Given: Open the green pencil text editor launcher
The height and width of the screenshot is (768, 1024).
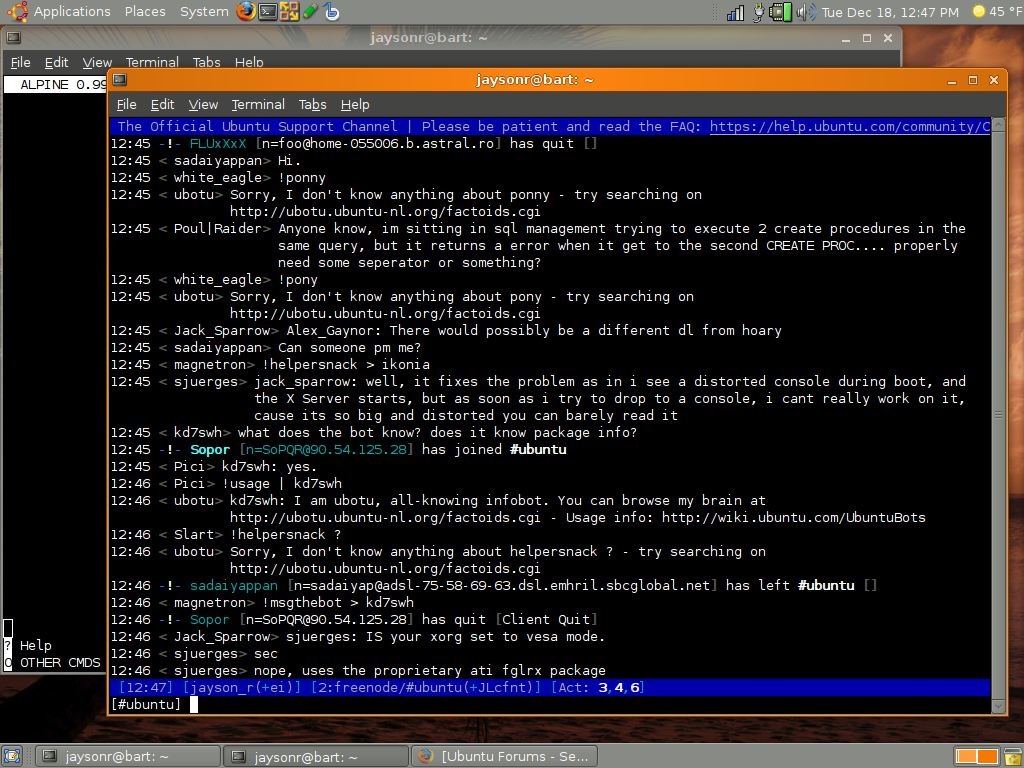Looking at the screenshot, I should point(311,11).
